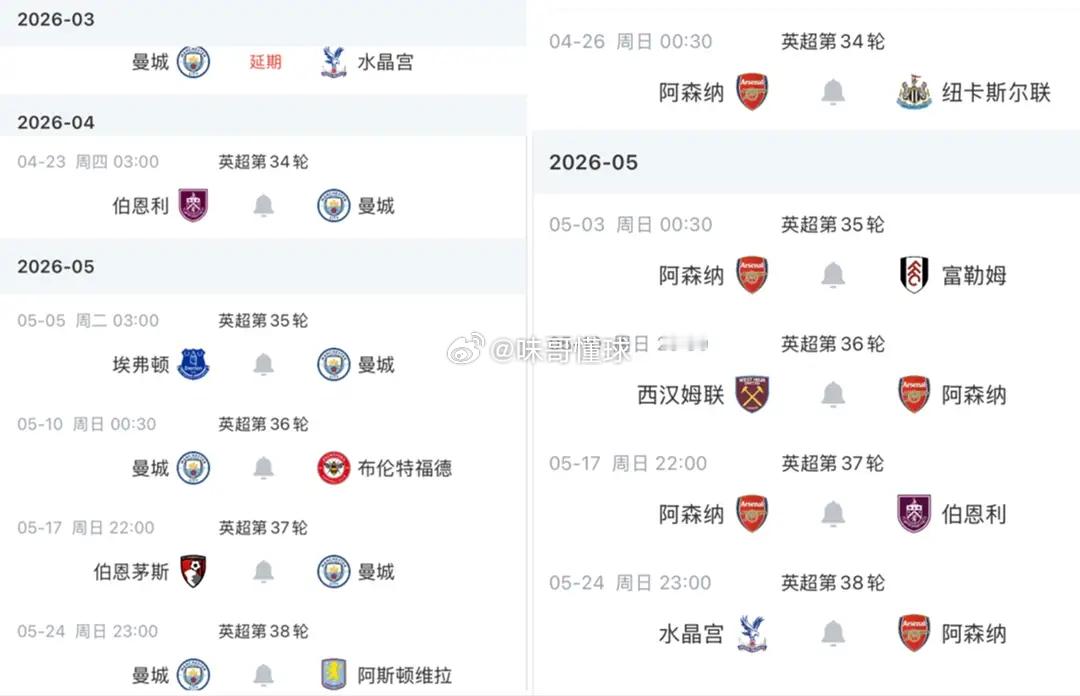Select the Burnley crest in the 04-23 fixture
The width and height of the screenshot is (1080, 696).
pyautogui.click(x=193, y=205)
